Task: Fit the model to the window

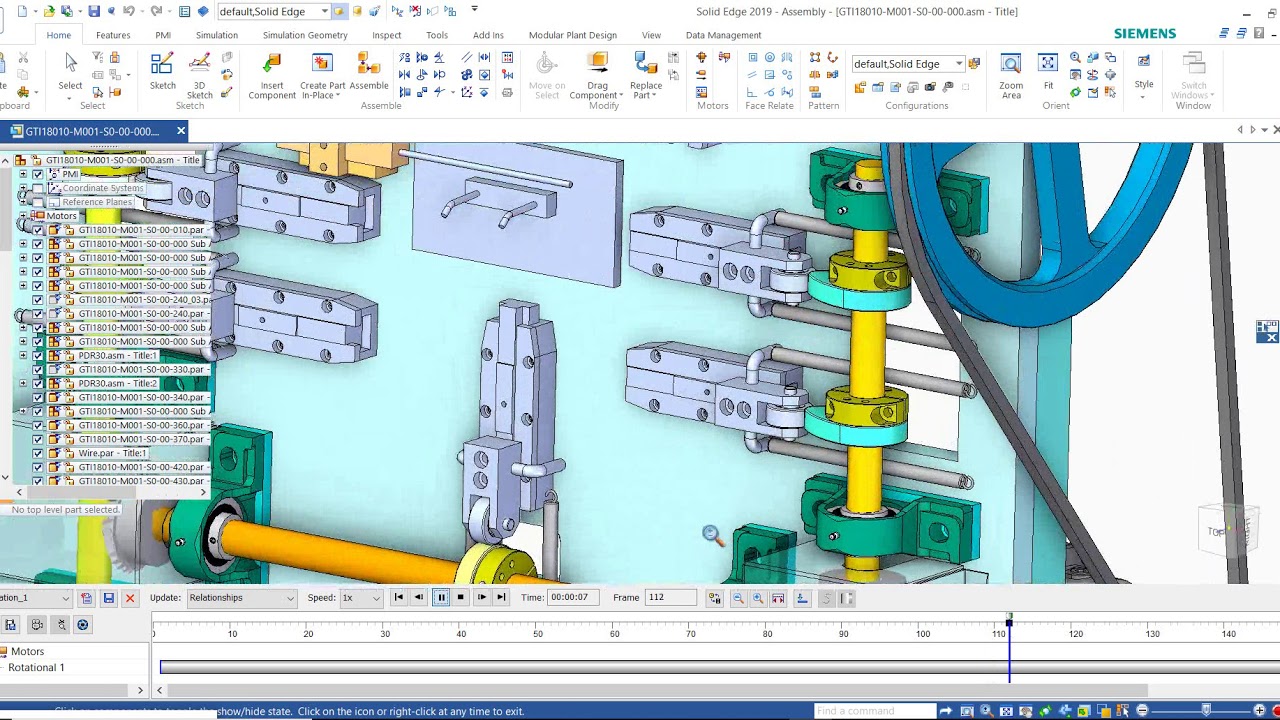Action: point(1048,72)
